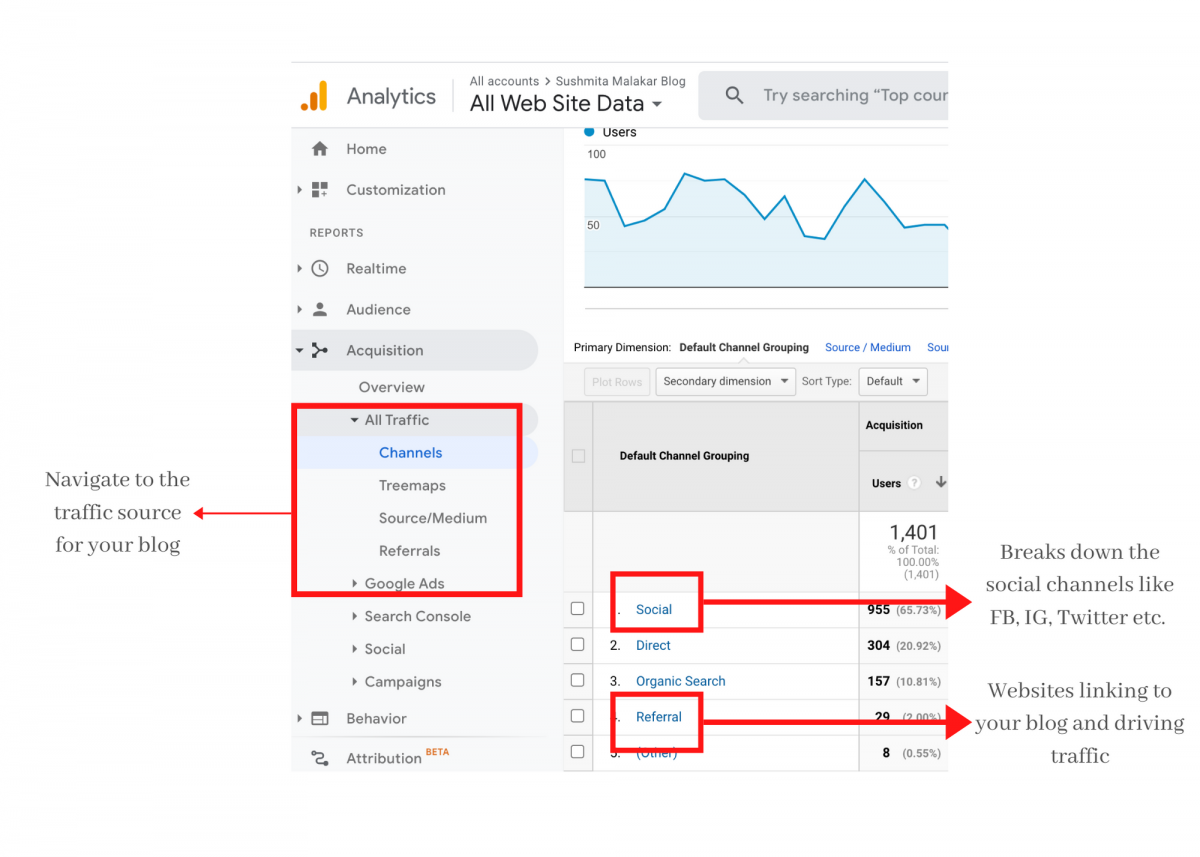The height and width of the screenshot is (857, 1200).
Task: Click the 955 users value for Social
Action: click(879, 609)
